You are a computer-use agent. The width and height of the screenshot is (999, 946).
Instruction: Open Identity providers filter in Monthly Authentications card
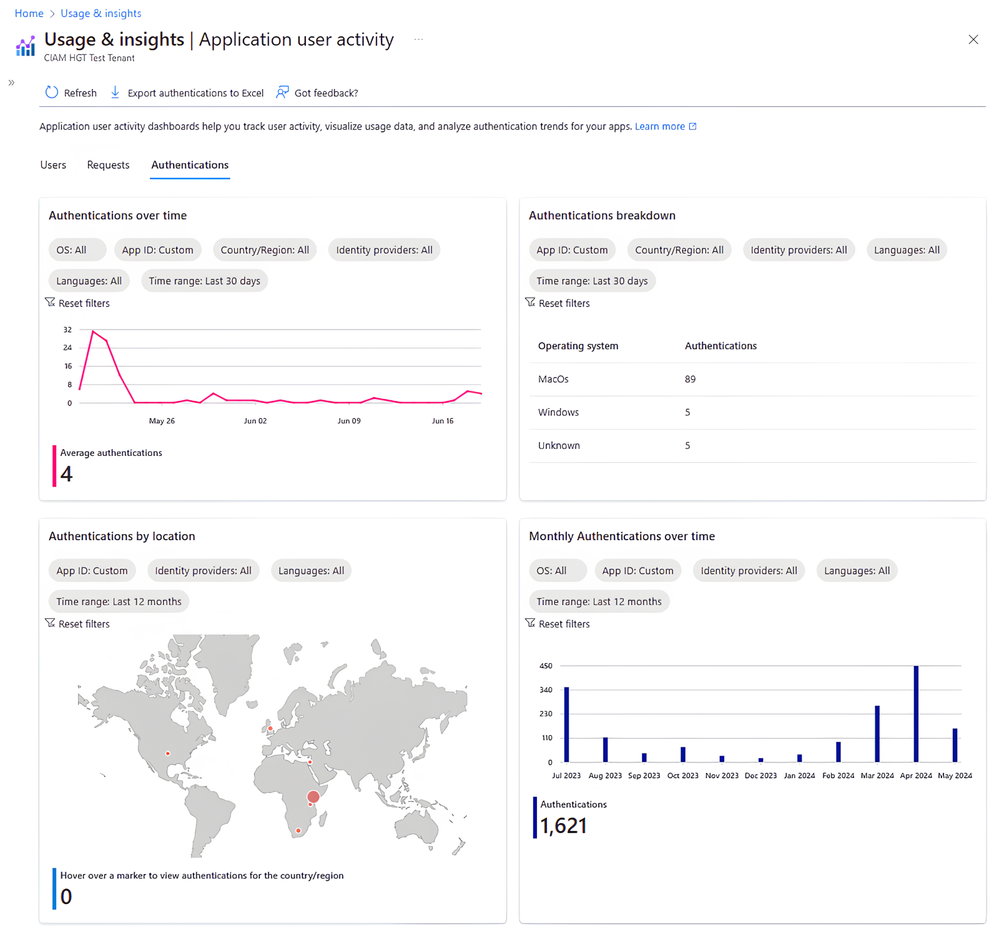pyautogui.click(x=749, y=571)
